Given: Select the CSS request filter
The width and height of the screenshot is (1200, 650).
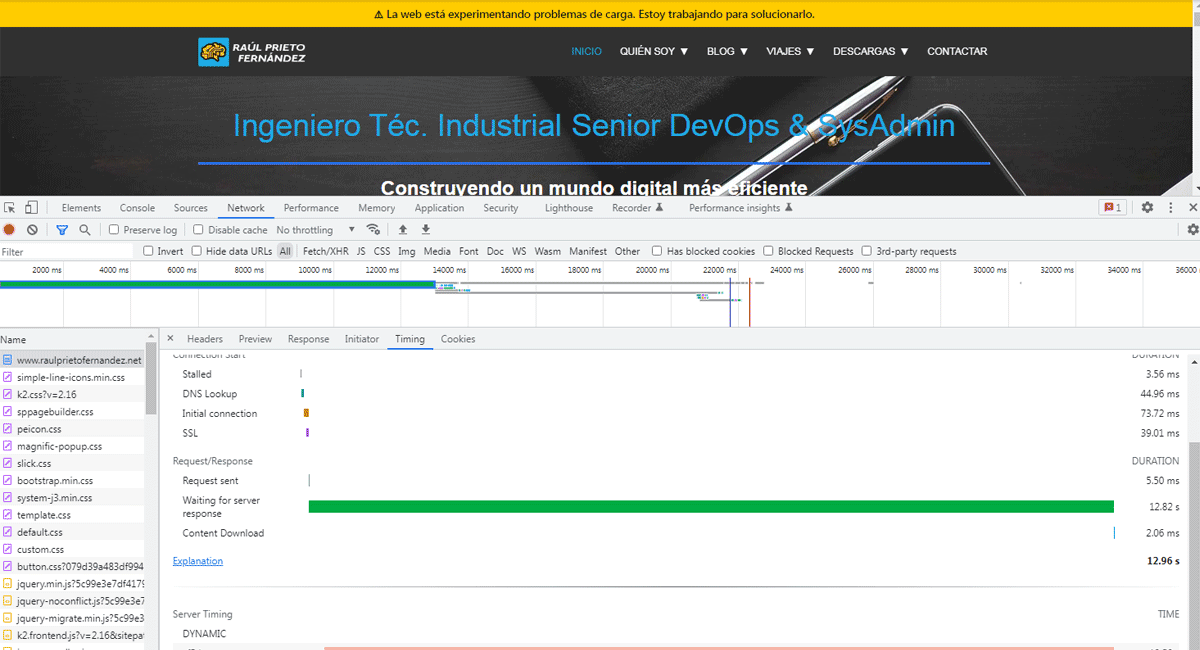Looking at the screenshot, I should [382, 251].
